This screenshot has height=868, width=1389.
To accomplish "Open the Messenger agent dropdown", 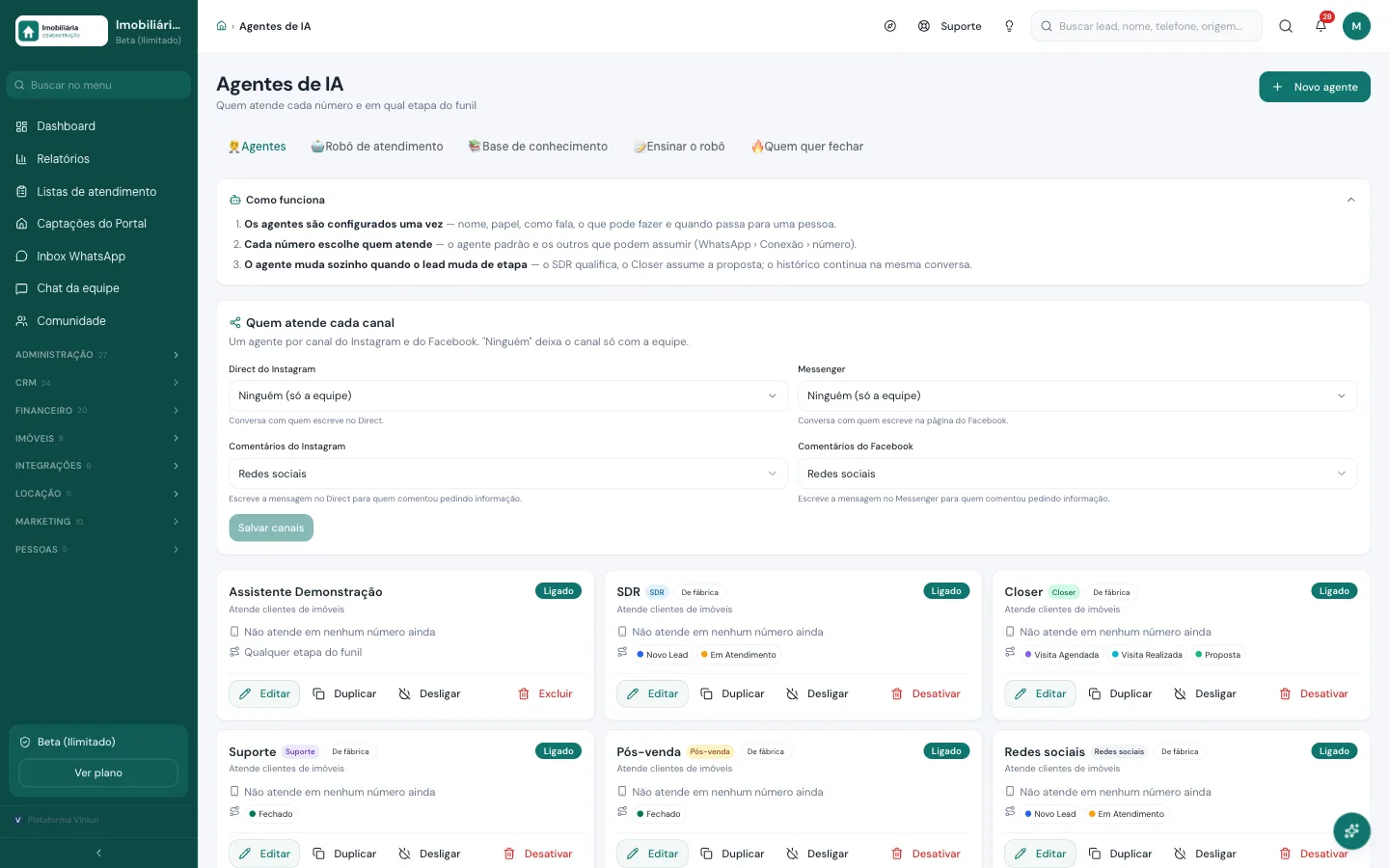I will tap(1077, 396).
